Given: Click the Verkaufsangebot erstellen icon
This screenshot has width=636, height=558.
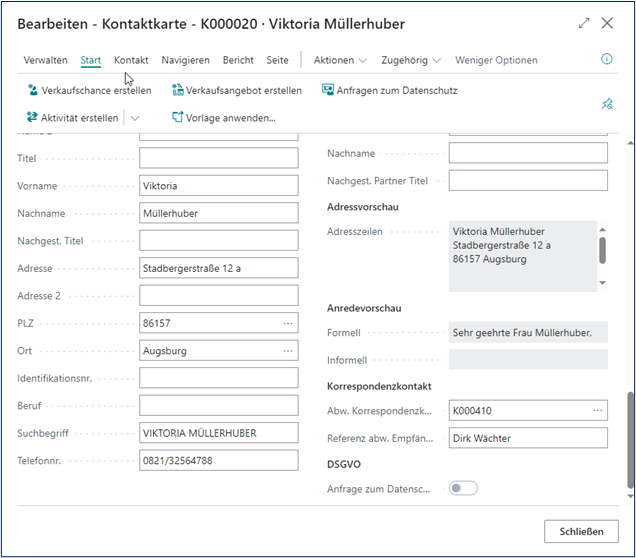Looking at the screenshot, I should click(x=178, y=91).
